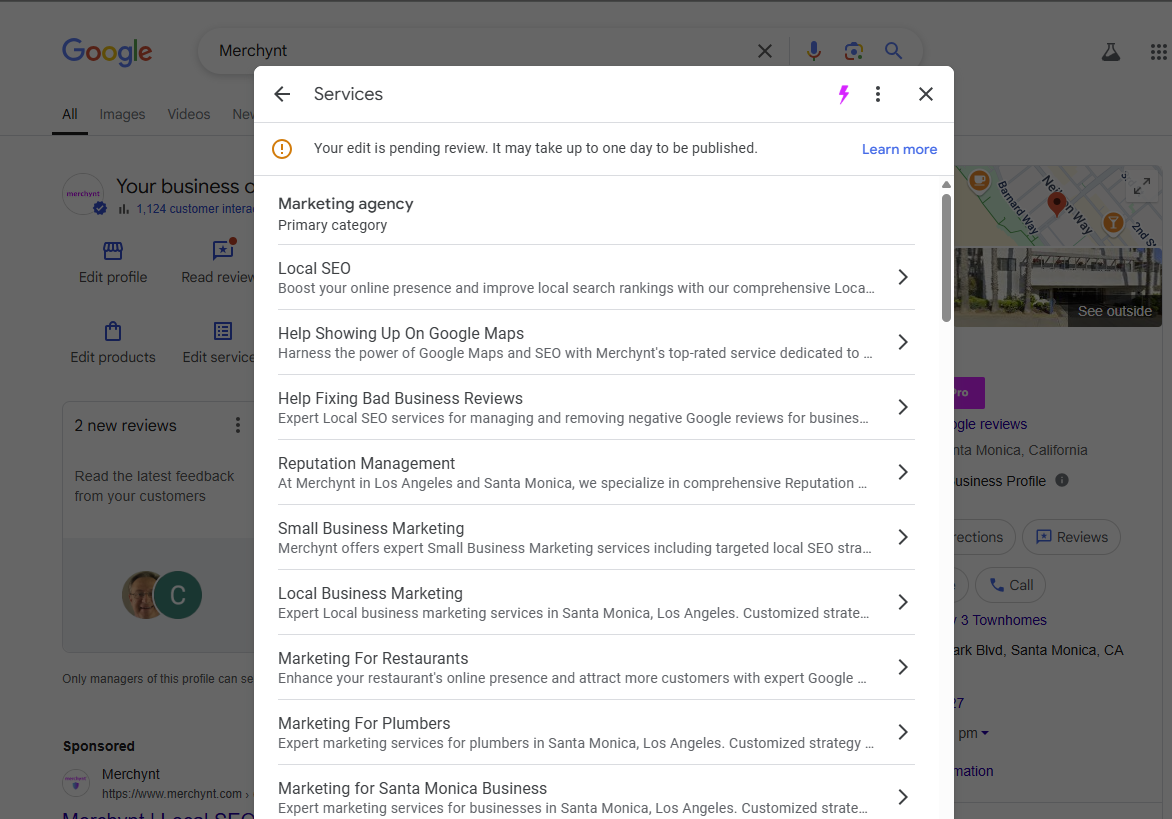Viewport: 1172px width, 819px height.
Task: Click the red map location pin
Action: 1056,204
